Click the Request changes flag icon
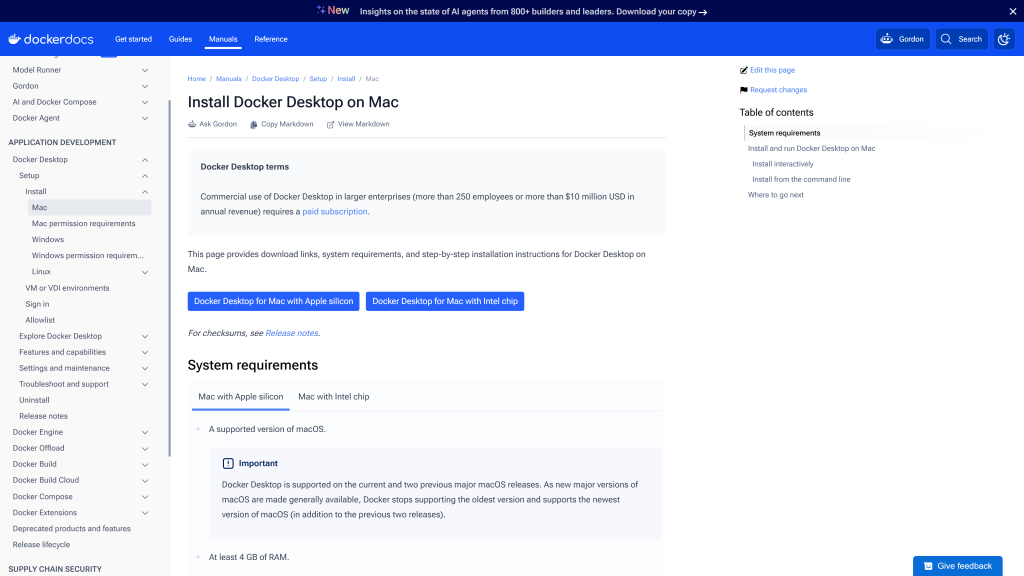1024x576 pixels. (743, 90)
